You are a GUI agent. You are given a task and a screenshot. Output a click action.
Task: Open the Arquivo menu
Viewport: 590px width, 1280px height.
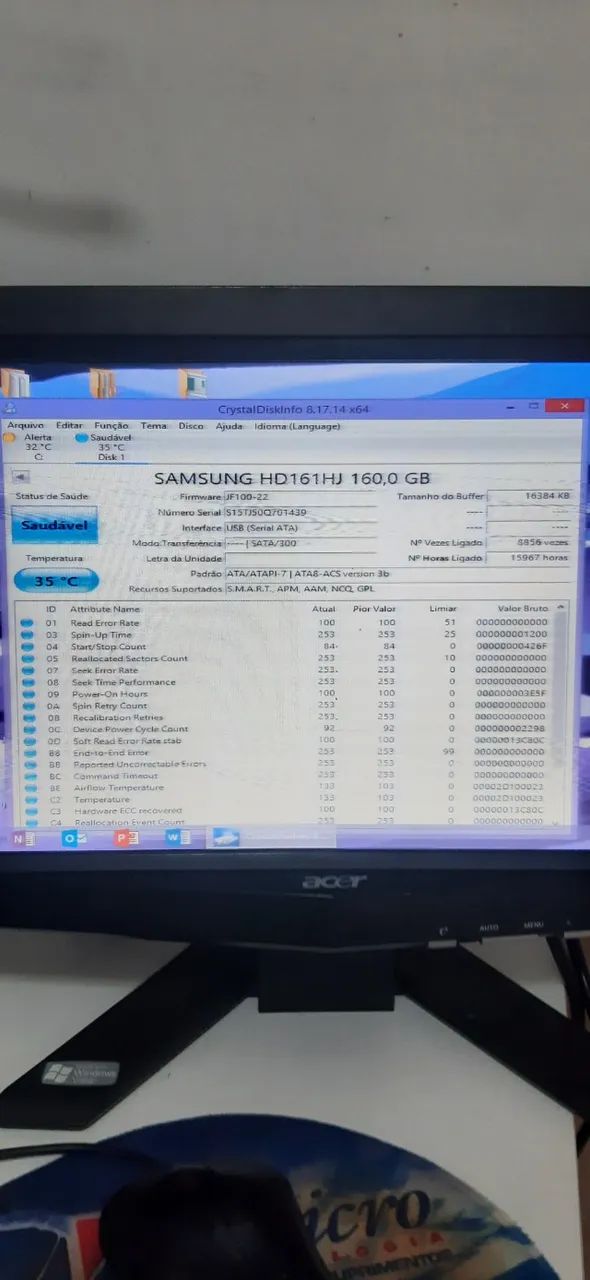(26, 426)
